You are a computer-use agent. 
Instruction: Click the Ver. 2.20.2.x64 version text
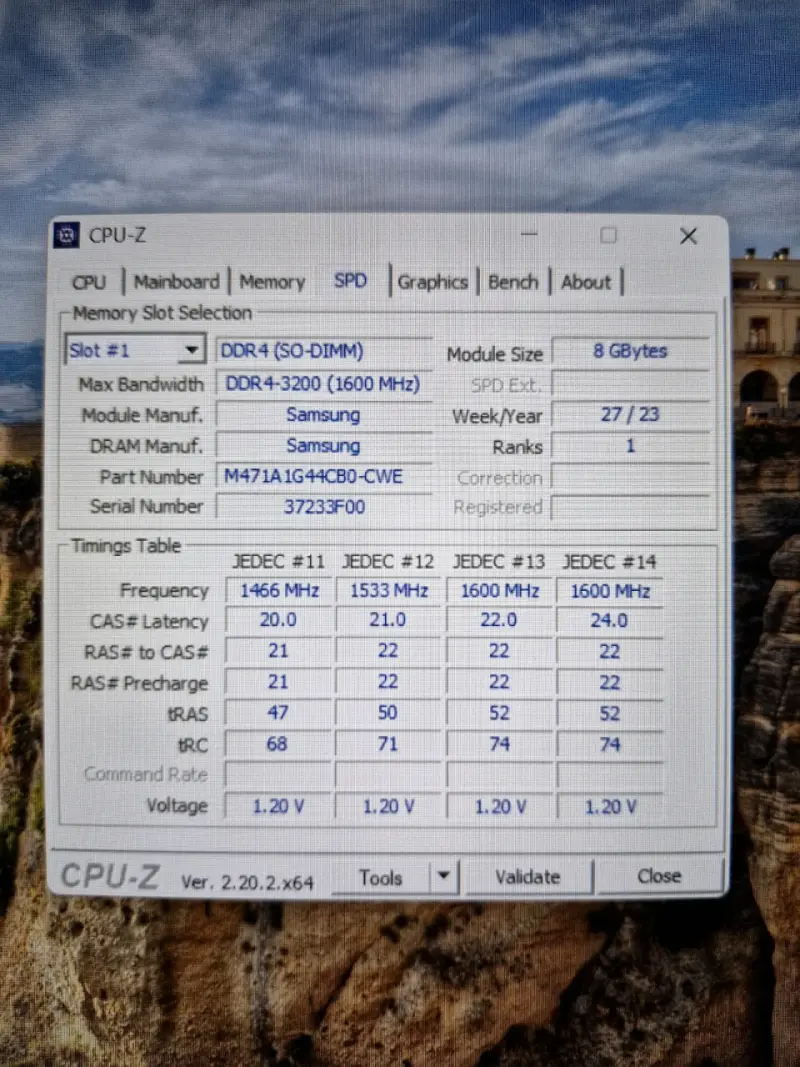pyautogui.click(x=247, y=883)
